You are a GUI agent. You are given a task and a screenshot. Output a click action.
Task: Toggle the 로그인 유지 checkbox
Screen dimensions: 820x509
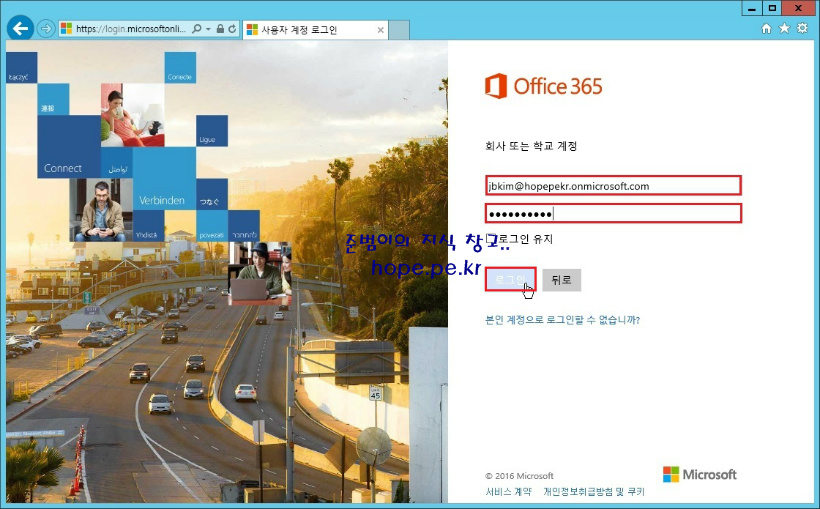[489, 239]
